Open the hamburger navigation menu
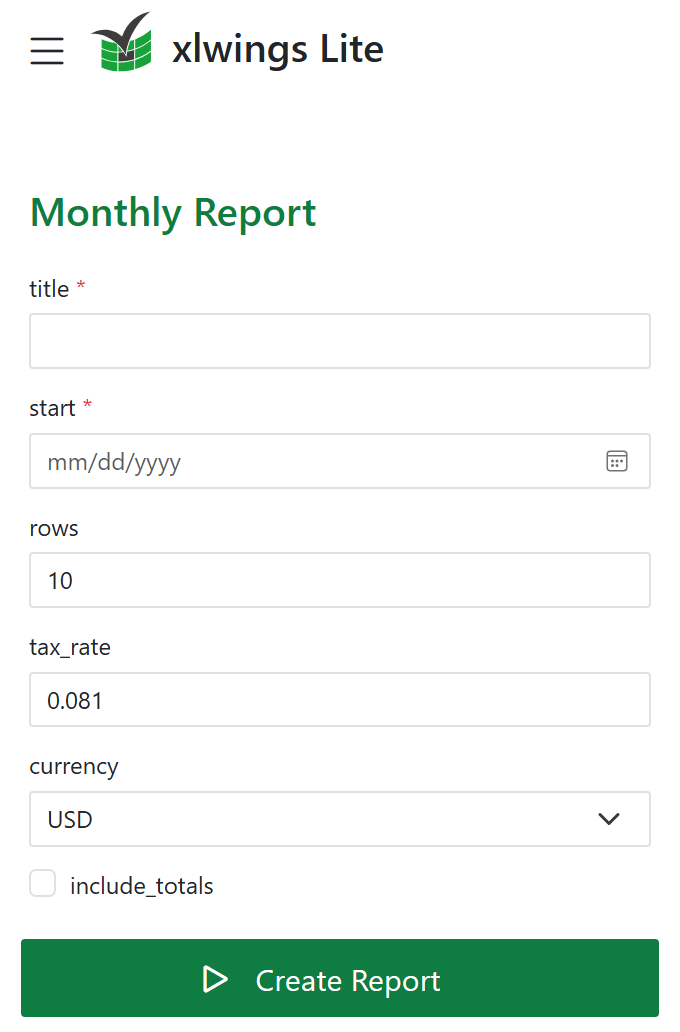 47,51
